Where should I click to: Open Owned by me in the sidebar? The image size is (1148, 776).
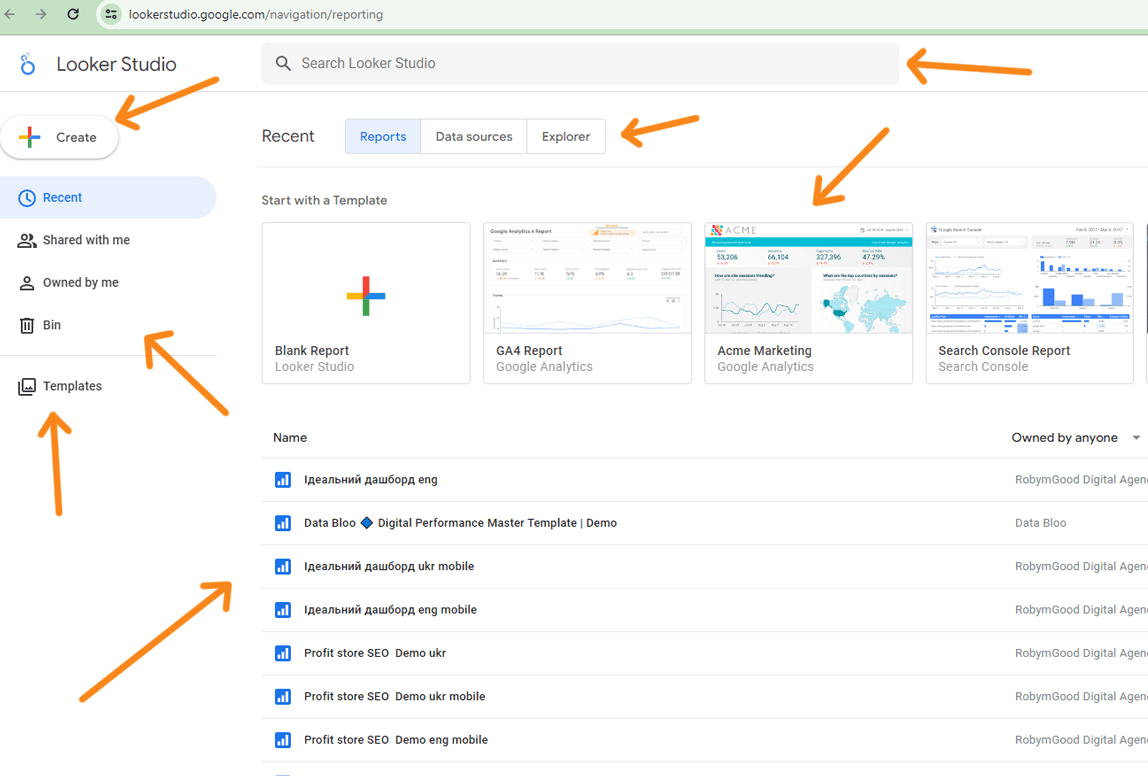click(x=108, y=283)
